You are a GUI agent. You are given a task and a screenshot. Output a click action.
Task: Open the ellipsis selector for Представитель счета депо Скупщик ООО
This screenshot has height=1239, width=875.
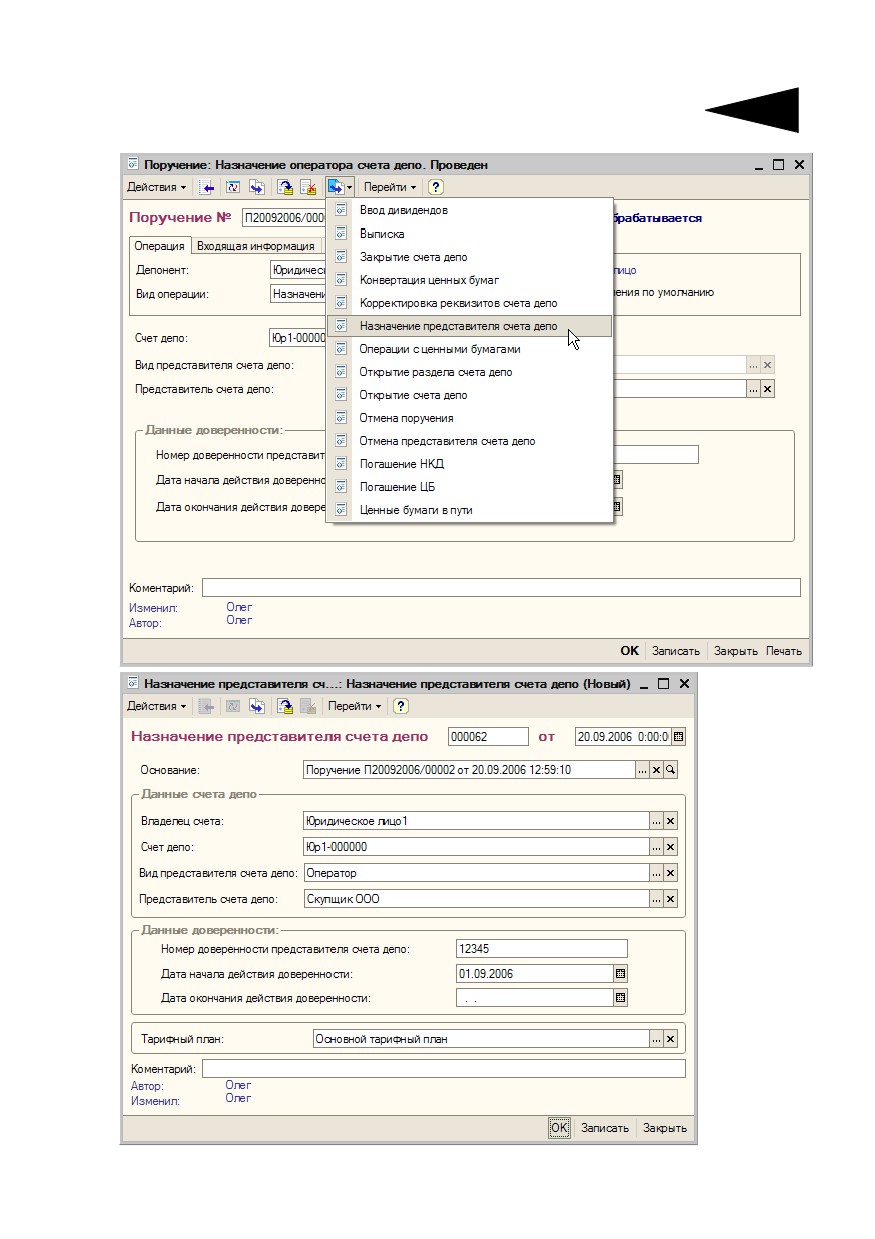coord(656,899)
